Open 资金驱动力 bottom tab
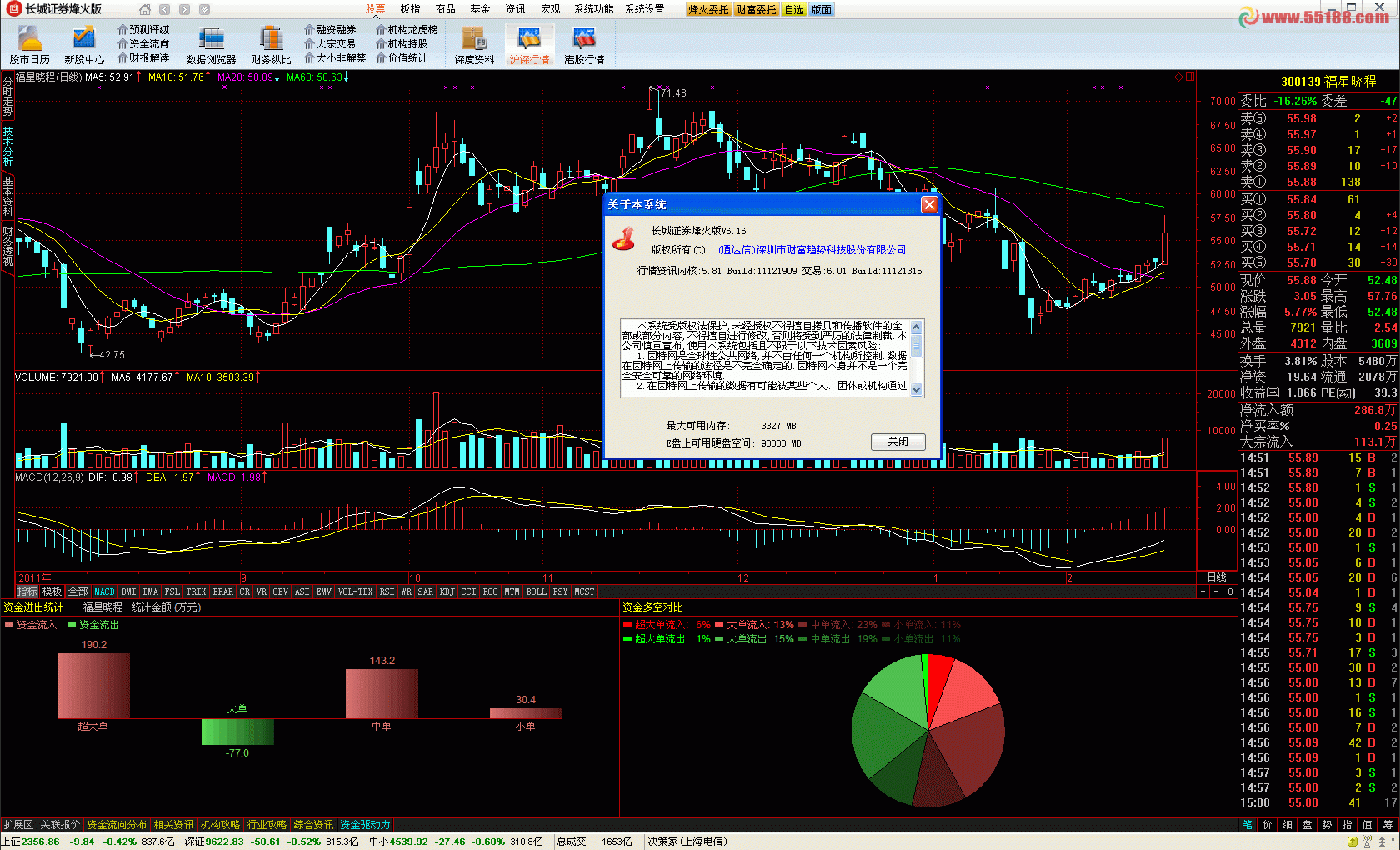Screen dimensions: 1400x850 click(x=365, y=825)
